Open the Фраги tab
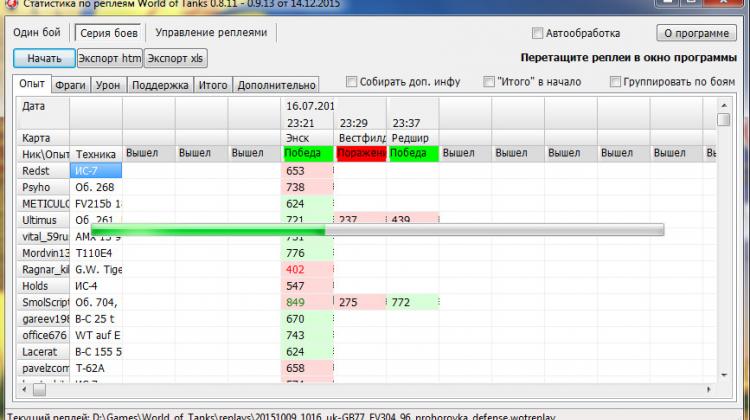The height and width of the screenshot is (420, 750). click(x=70, y=85)
